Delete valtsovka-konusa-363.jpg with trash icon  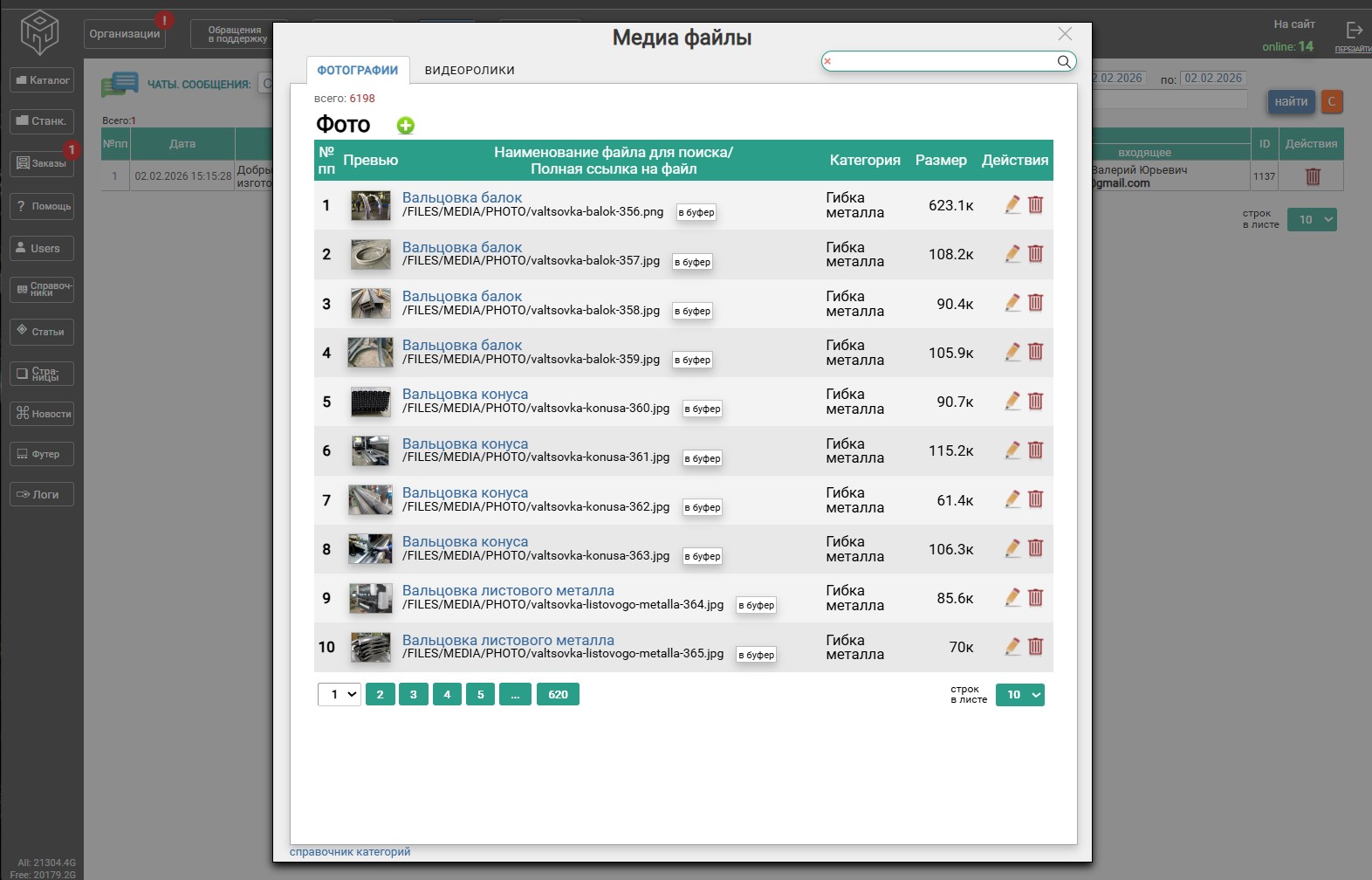point(1036,548)
